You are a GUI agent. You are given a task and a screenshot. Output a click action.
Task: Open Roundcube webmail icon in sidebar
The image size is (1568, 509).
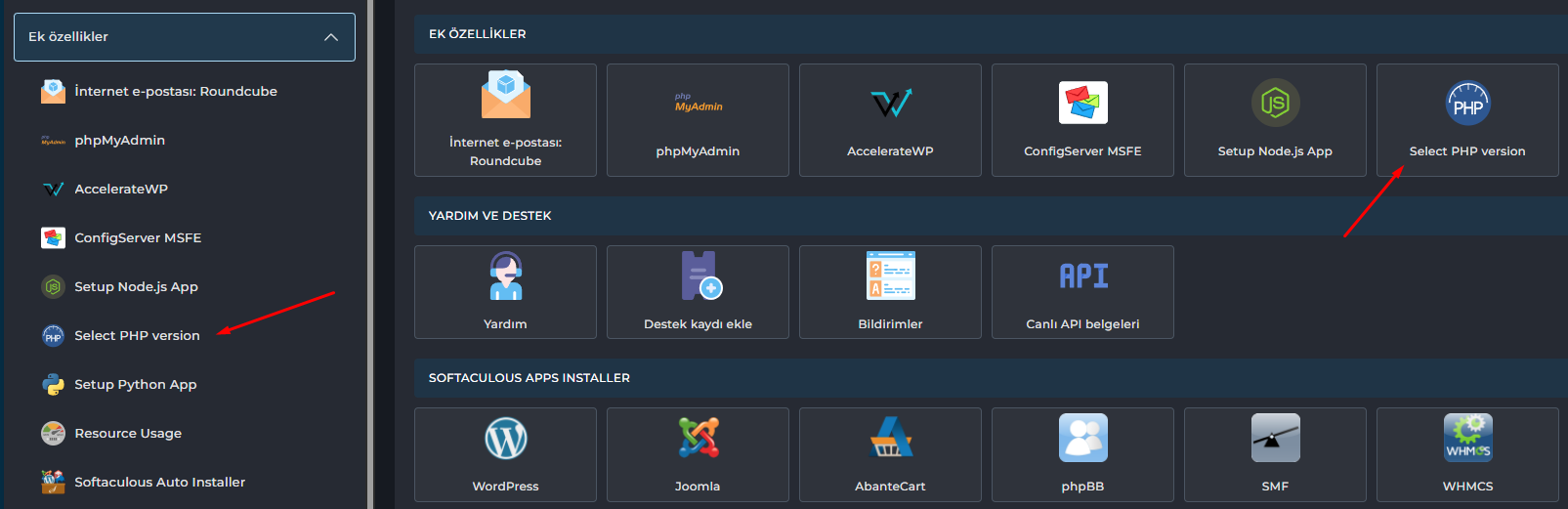click(x=53, y=91)
